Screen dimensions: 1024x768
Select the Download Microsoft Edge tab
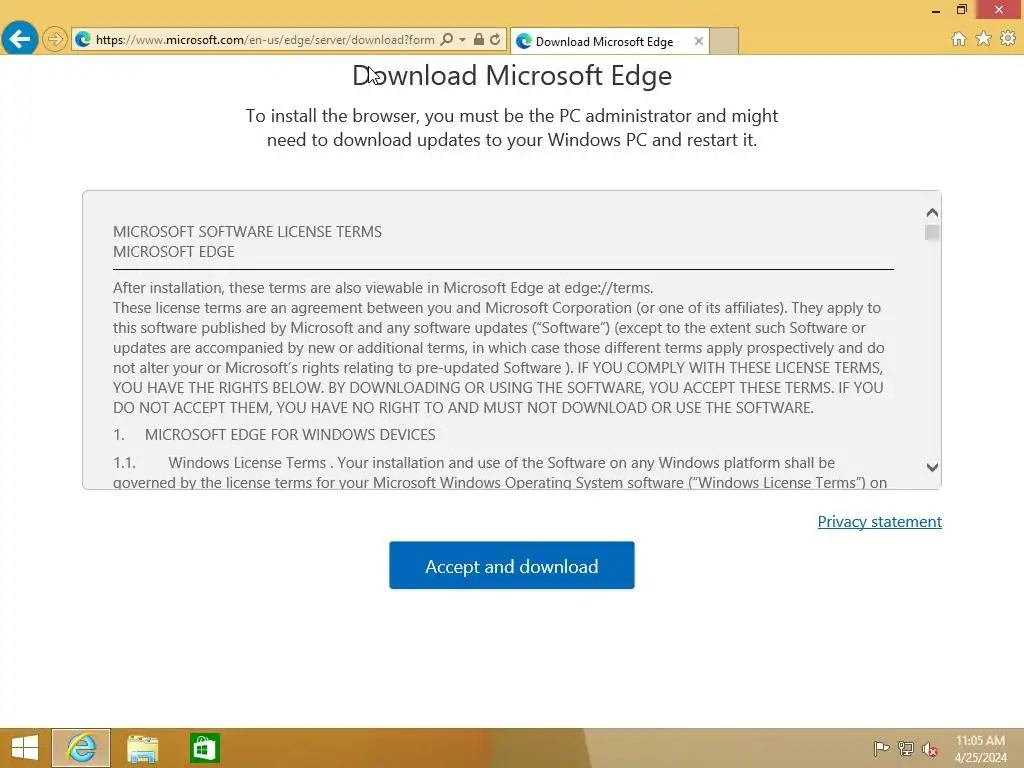[x=609, y=41]
